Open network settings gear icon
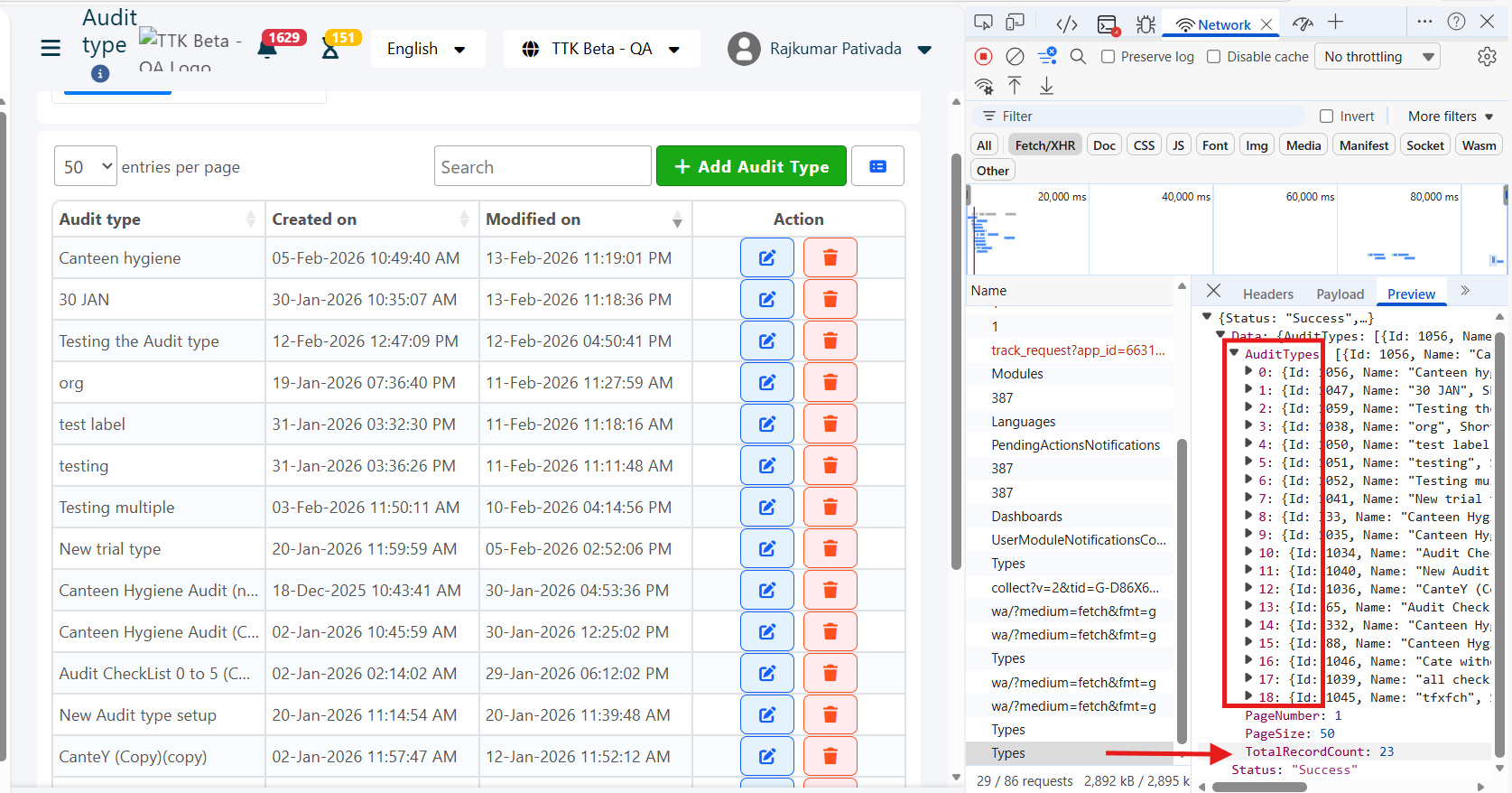The height and width of the screenshot is (793, 1512). coord(1487,57)
